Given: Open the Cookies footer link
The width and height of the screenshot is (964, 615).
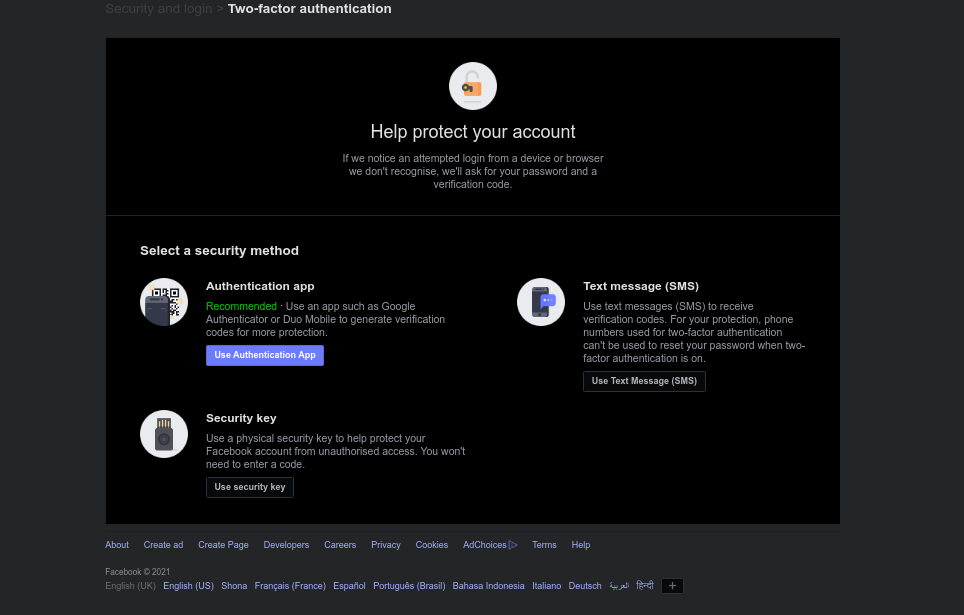Looking at the screenshot, I should [432, 545].
